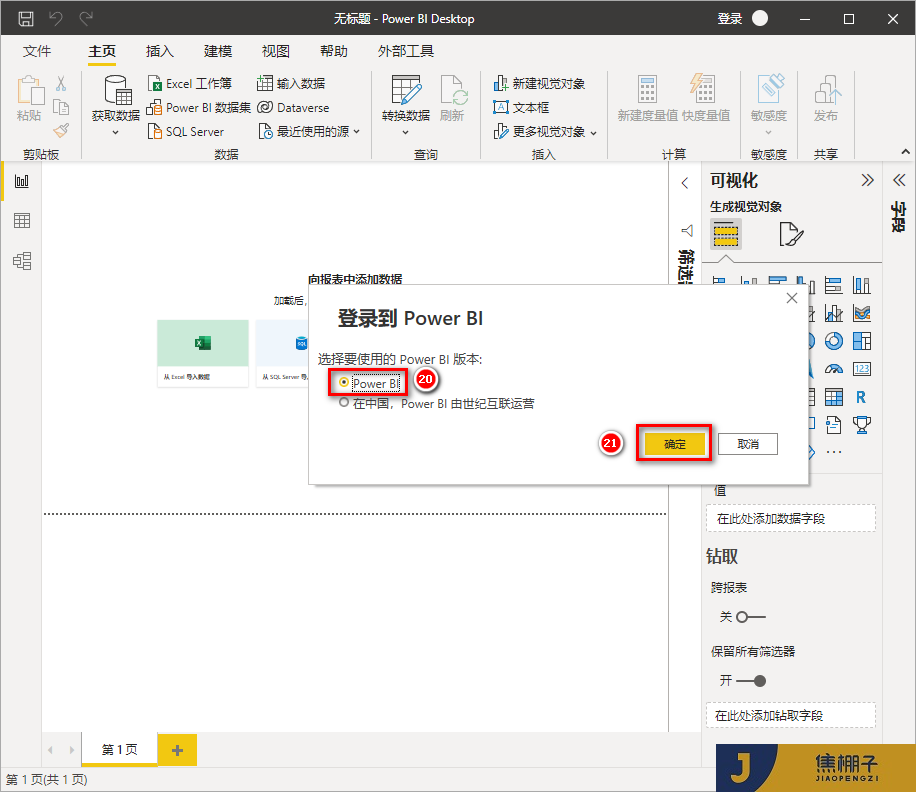Add a new page with plus button
The height and width of the screenshot is (792, 916).
pyautogui.click(x=178, y=750)
